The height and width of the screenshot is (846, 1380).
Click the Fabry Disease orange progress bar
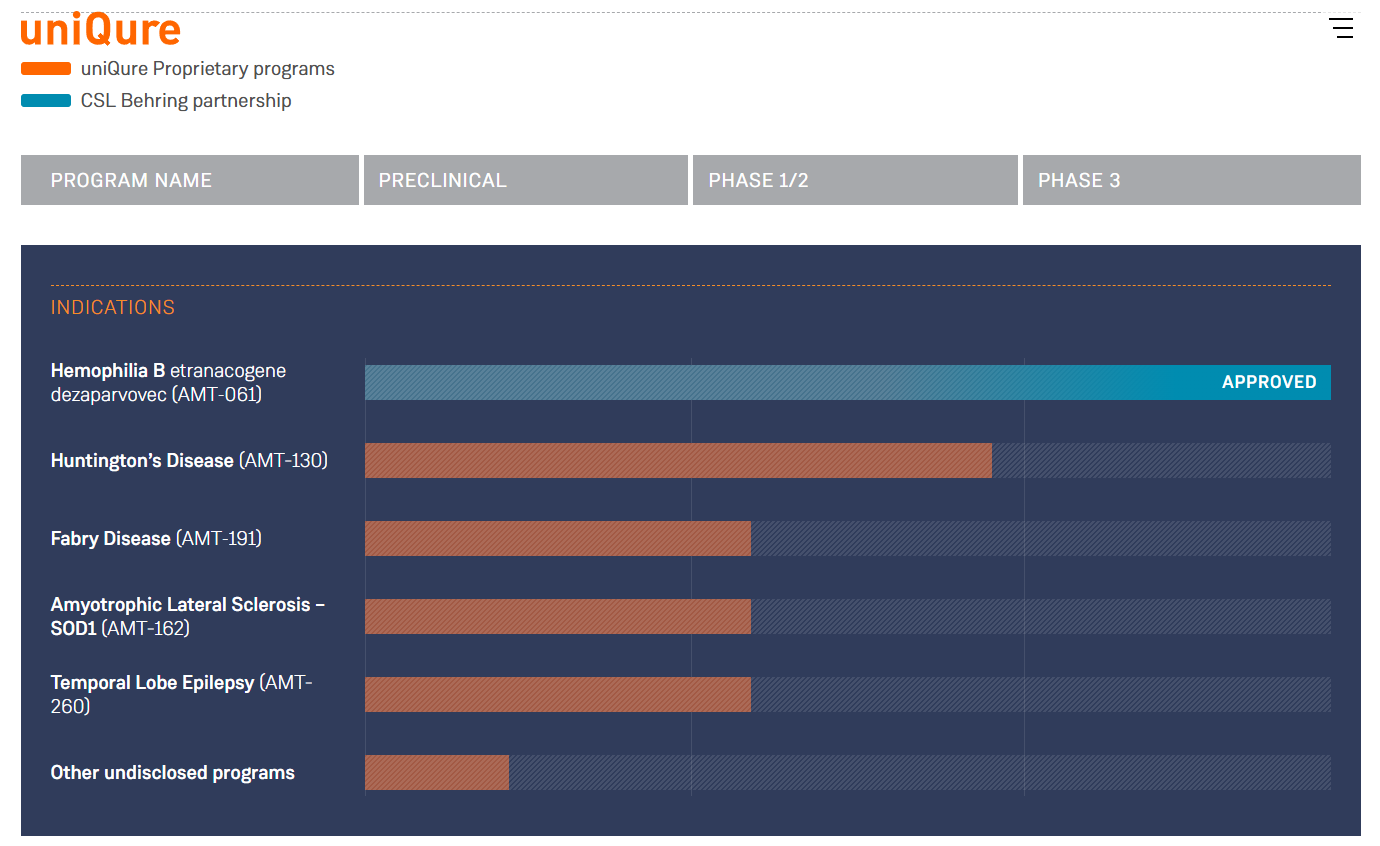(x=557, y=539)
